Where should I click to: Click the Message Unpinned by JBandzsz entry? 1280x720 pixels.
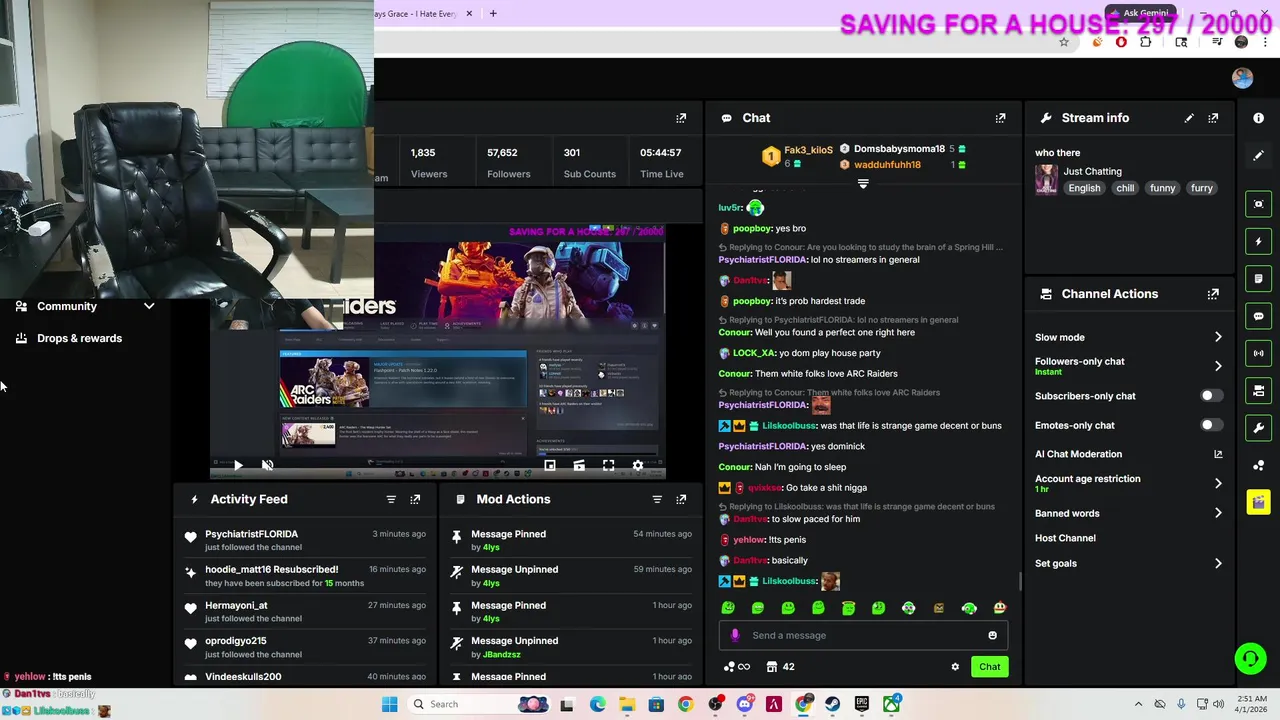coord(570,647)
